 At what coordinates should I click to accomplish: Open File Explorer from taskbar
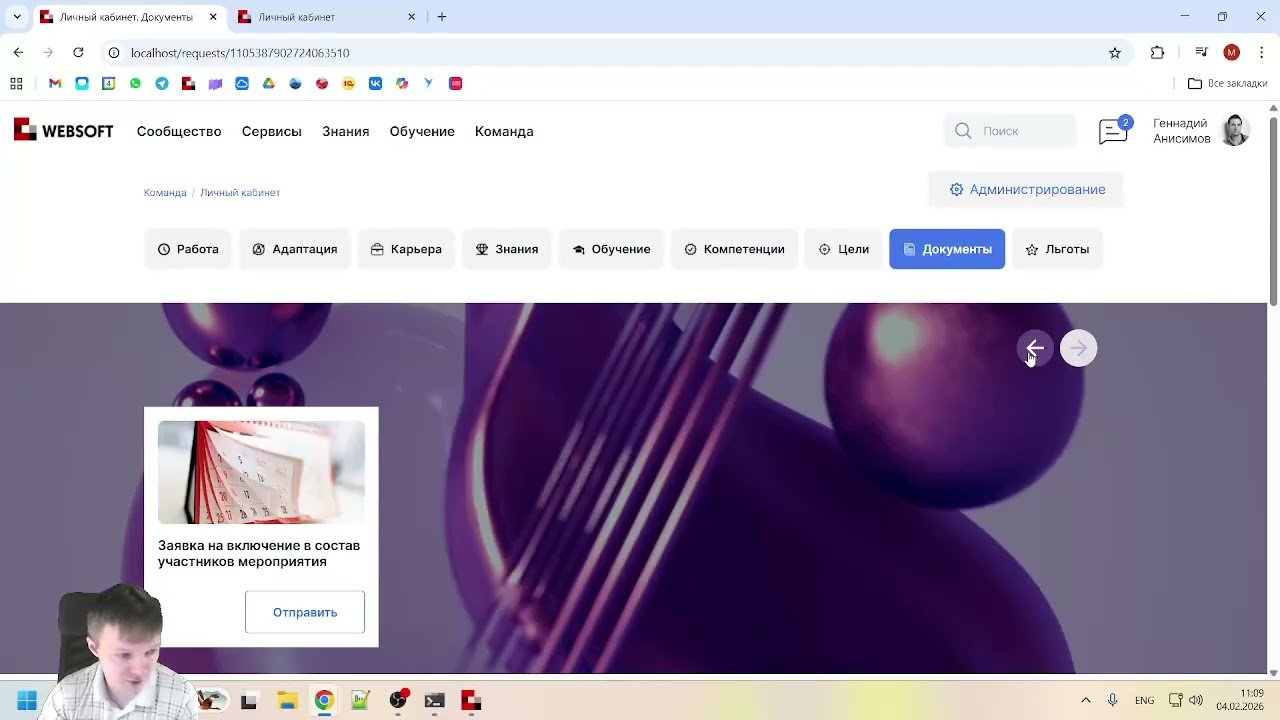pos(287,701)
